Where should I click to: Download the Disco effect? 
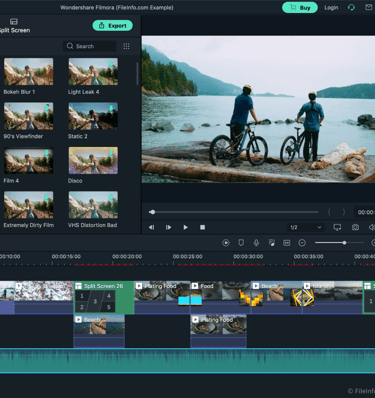click(111, 153)
